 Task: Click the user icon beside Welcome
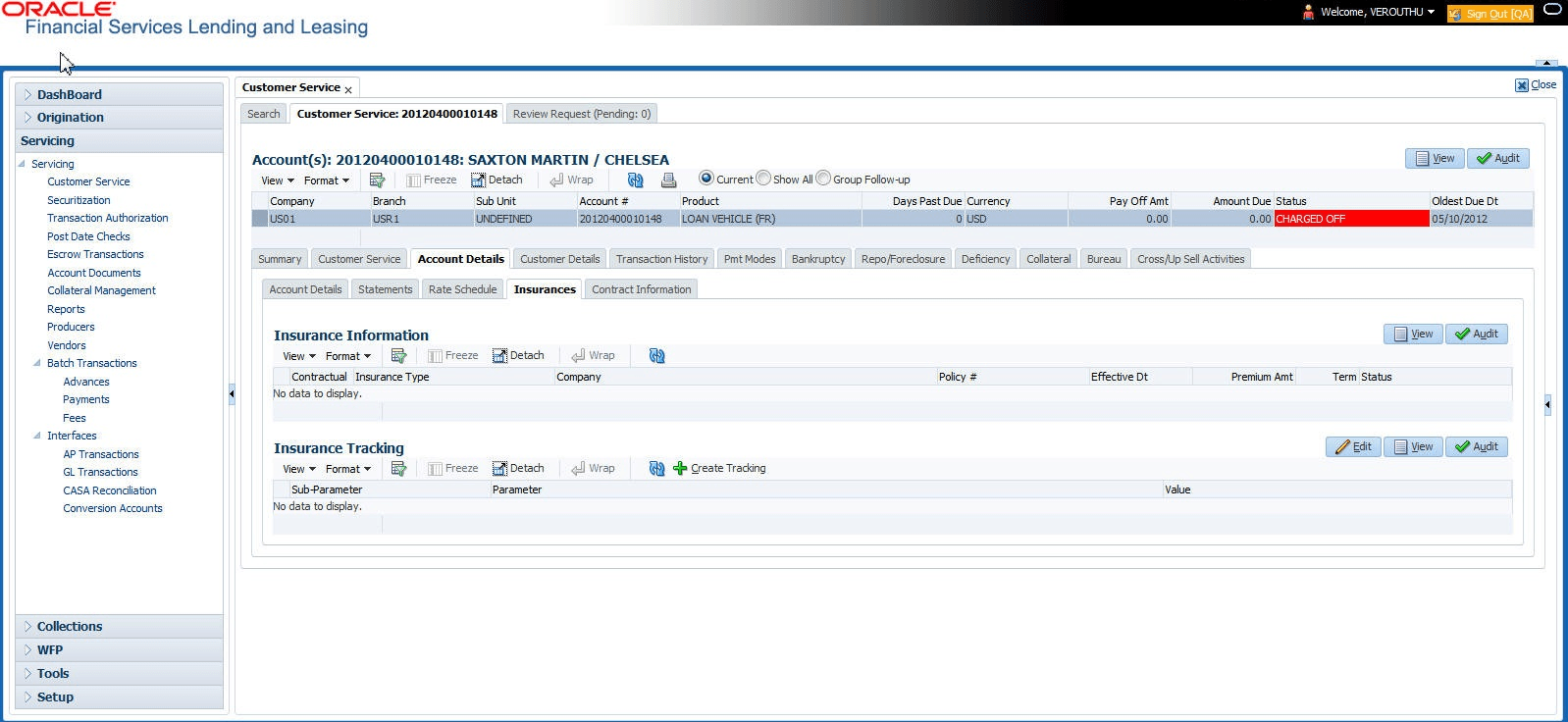tap(1308, 12)
